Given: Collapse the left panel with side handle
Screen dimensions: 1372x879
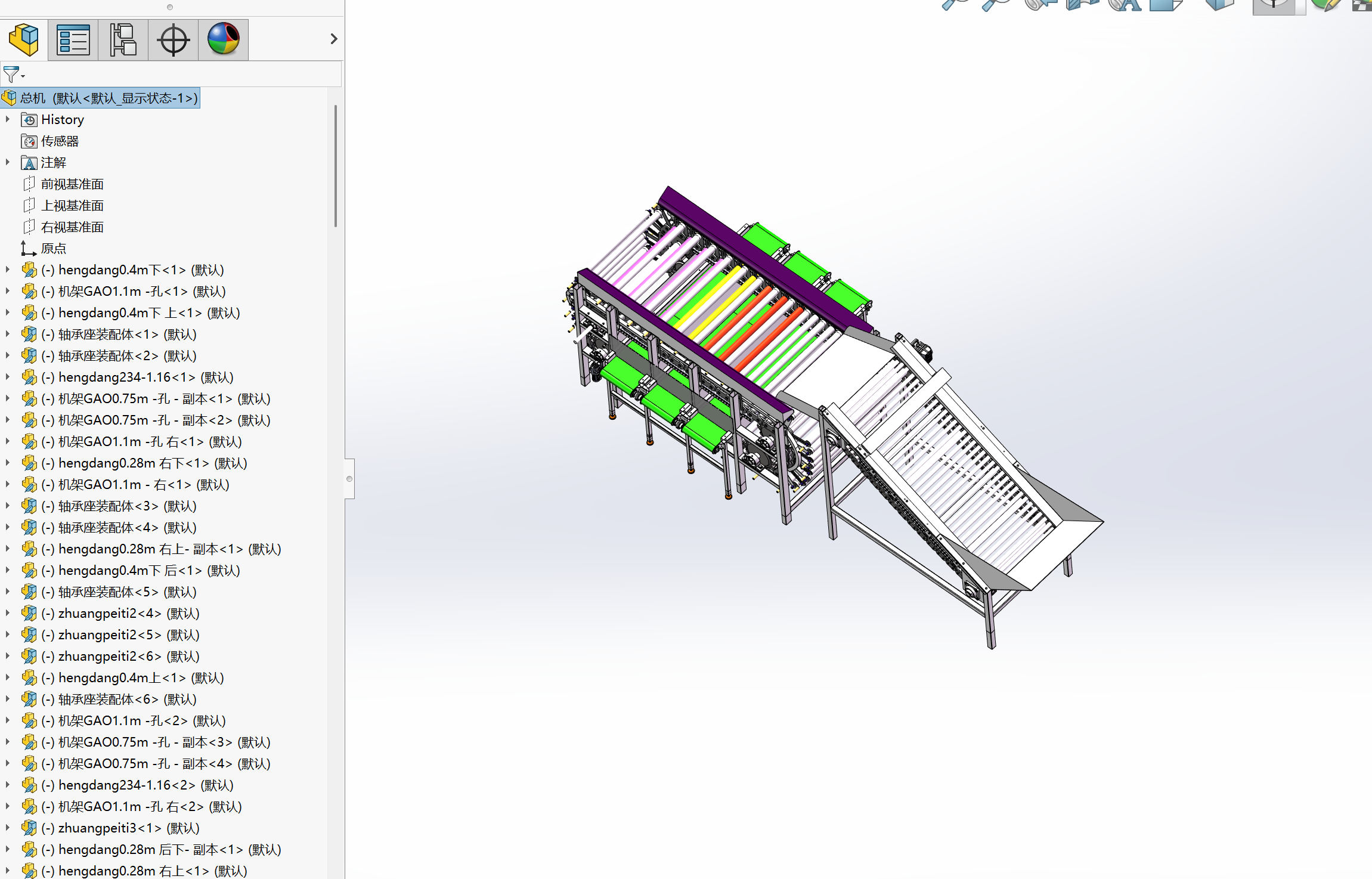Looking at the screenshot, I should tap(349, 479).
